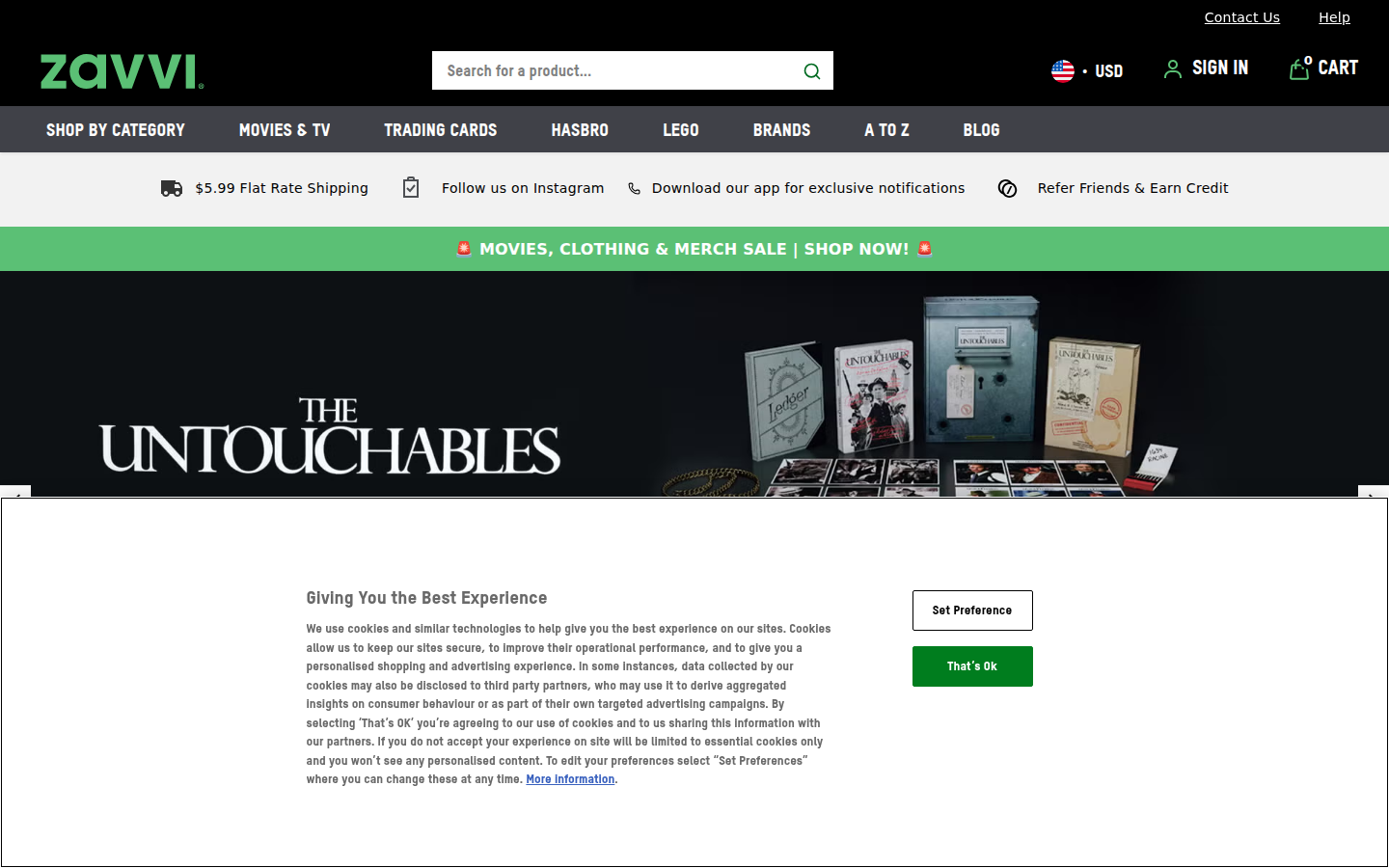Click the Follow us on Instagram icon
Screen dimensions: 1389x868
[x=410, y=187]
